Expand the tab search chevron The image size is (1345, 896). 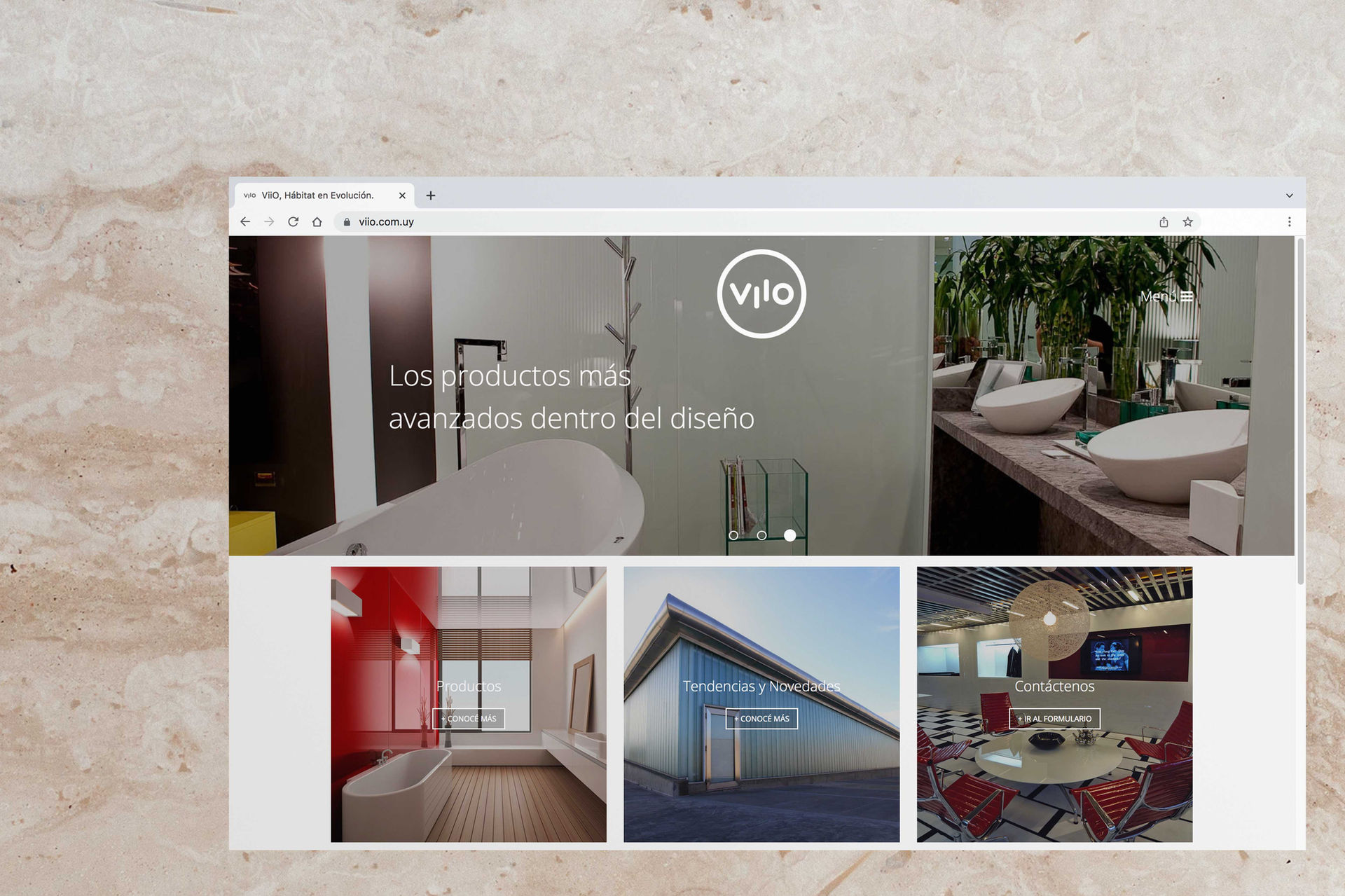point(1289,195)
